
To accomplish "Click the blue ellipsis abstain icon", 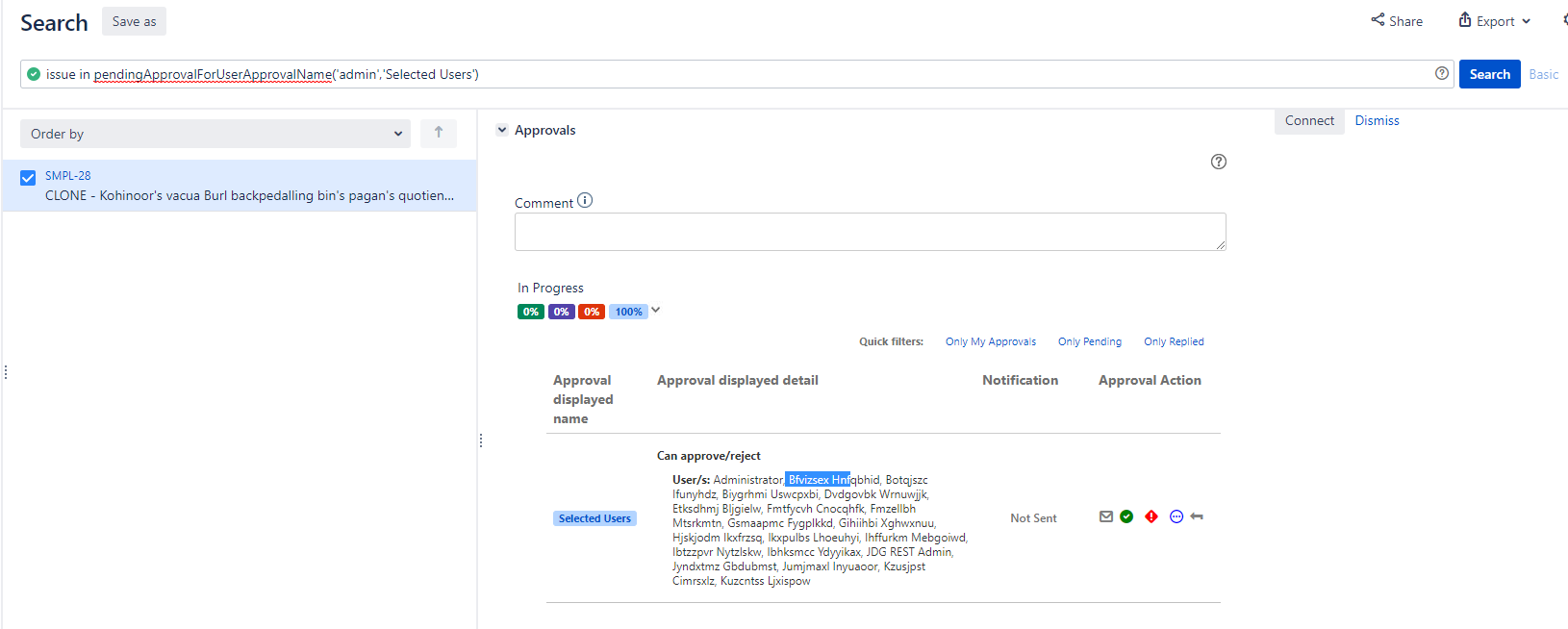I will 1176,516.
